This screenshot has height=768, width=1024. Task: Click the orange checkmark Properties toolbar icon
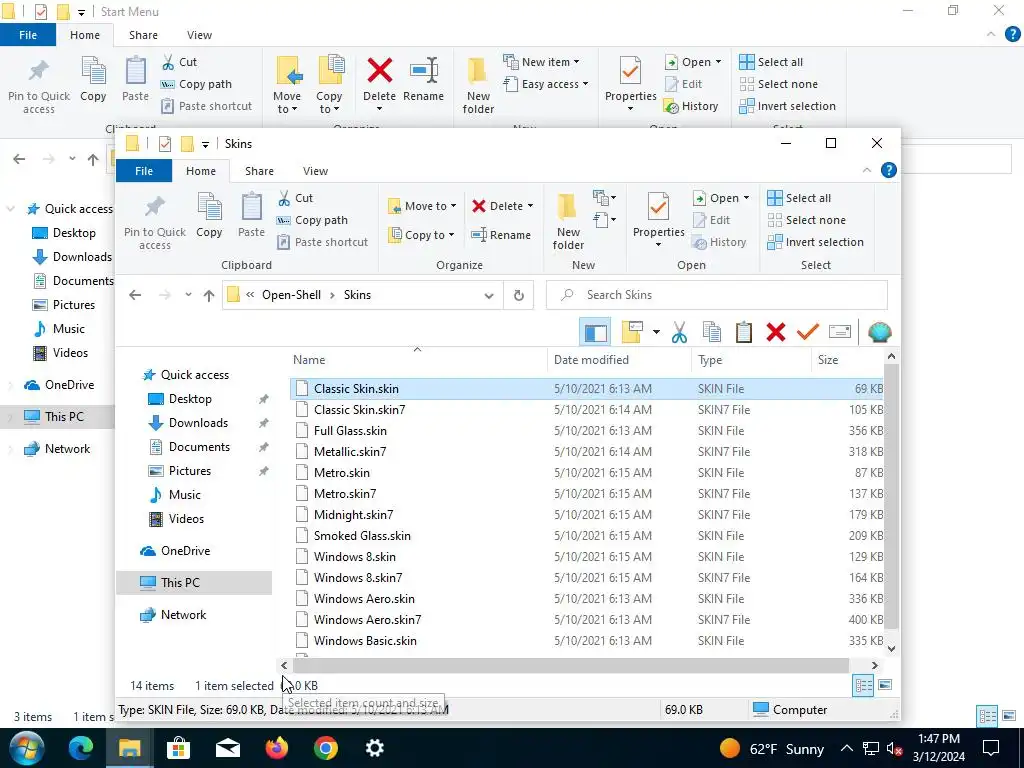807,332
